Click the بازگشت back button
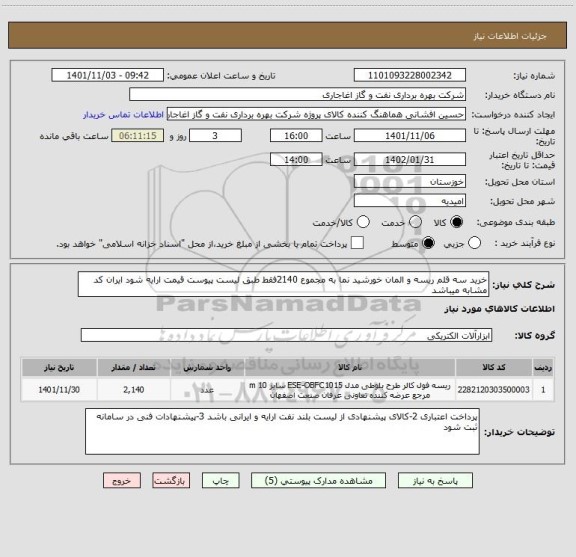The width and height of the screenshot is (576, 557). point(171,481)
